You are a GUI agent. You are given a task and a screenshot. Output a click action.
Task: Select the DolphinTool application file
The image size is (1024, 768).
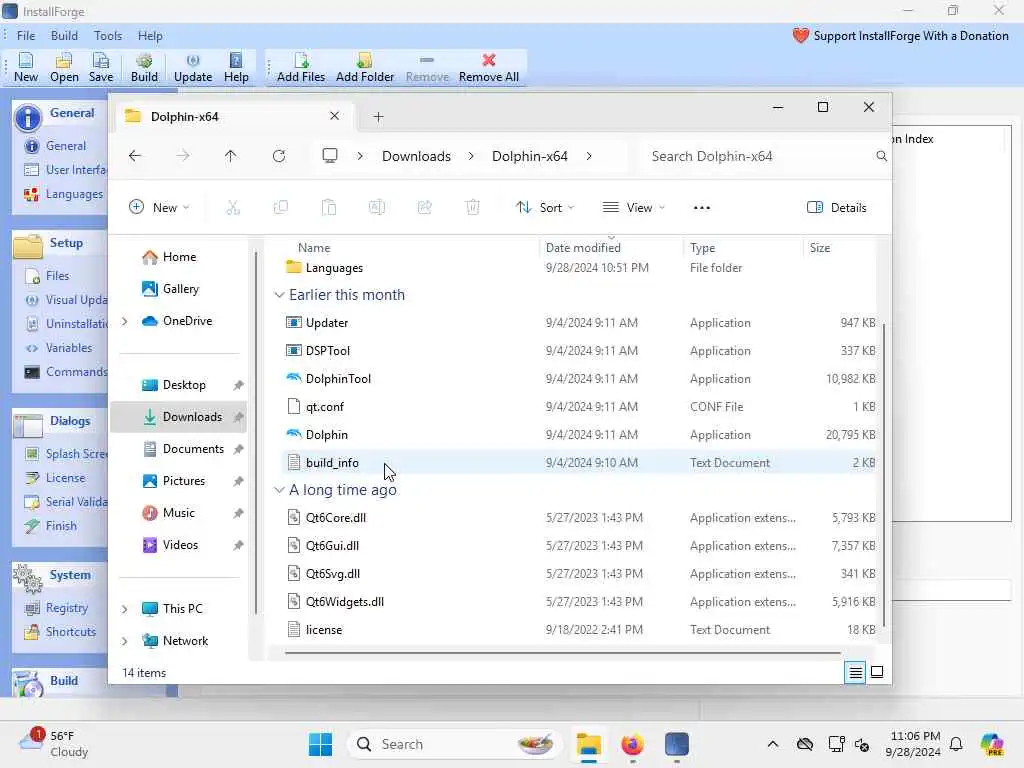[x=580, y=379]
